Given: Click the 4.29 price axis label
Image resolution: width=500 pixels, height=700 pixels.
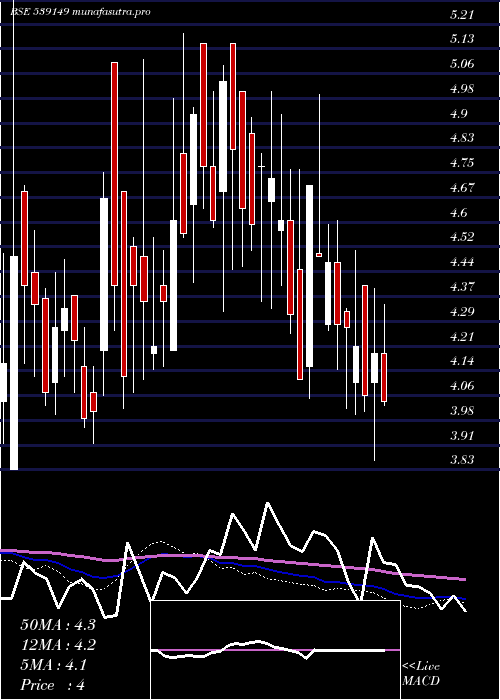Looking at the screenshot, I should [x=461, y=312].
